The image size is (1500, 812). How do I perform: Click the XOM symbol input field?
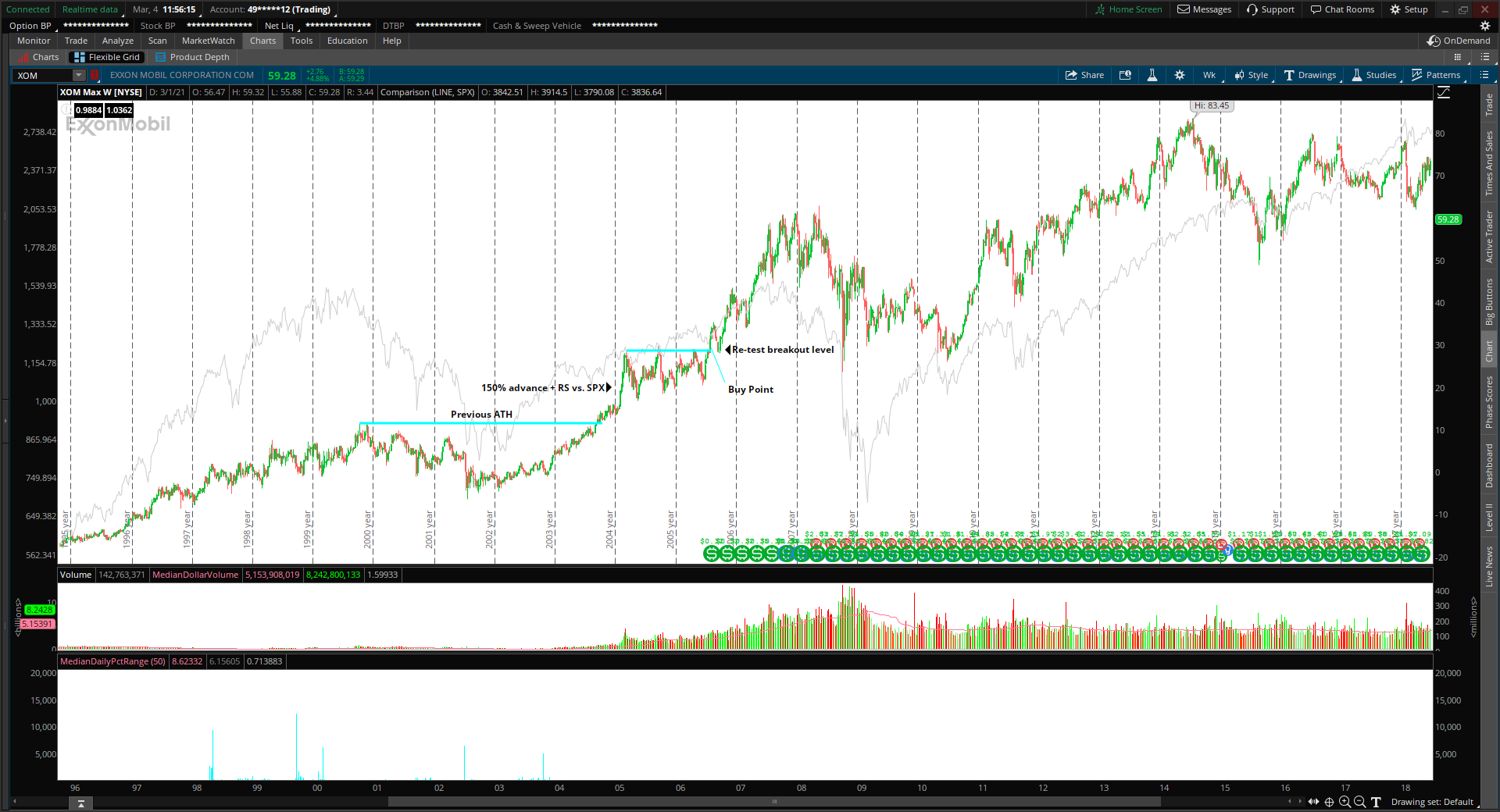pos(43,75)
